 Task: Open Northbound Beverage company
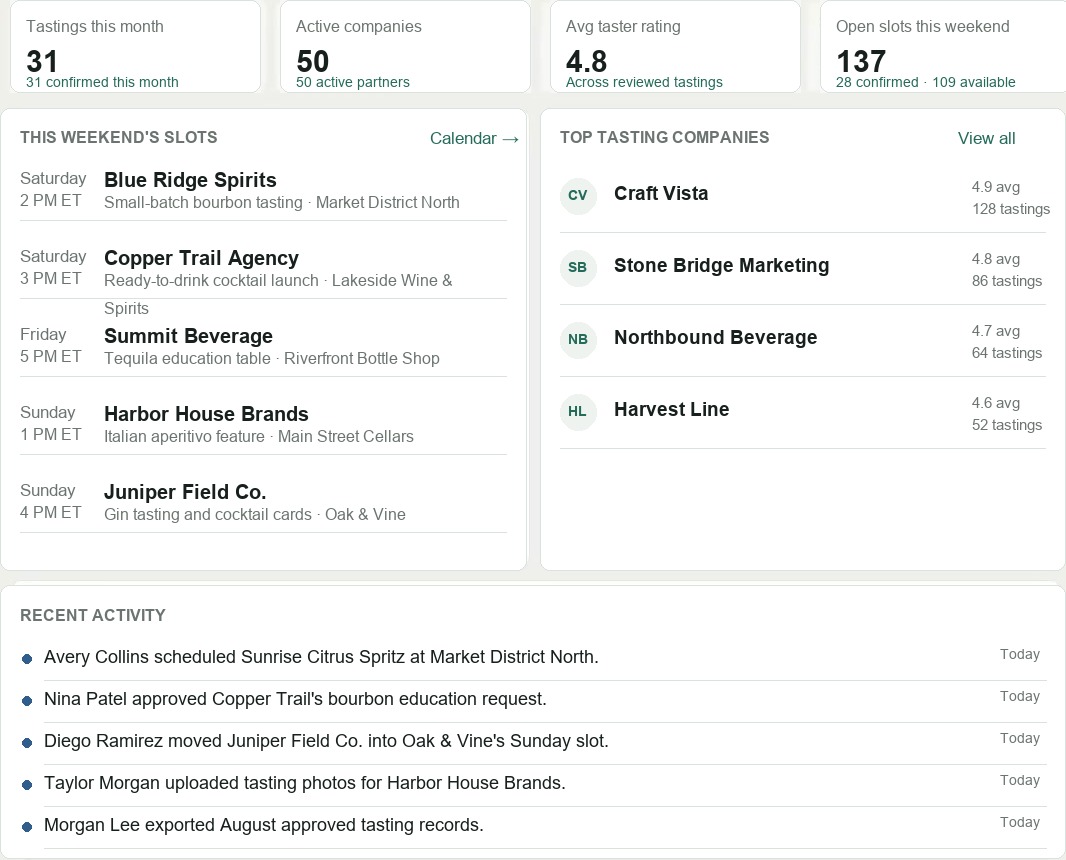pos(715,337)
